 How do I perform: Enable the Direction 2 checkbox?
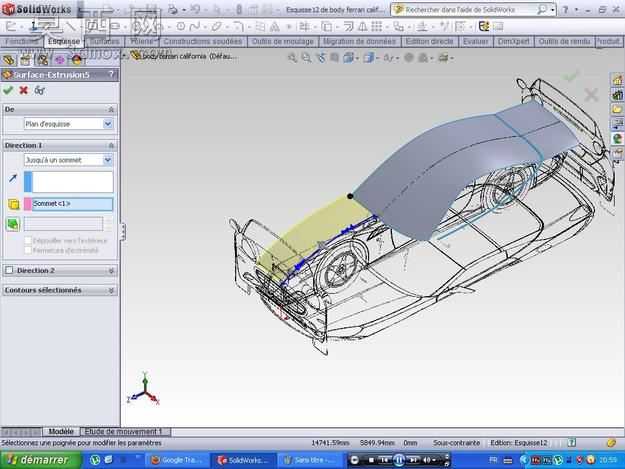tap(9, 270)
